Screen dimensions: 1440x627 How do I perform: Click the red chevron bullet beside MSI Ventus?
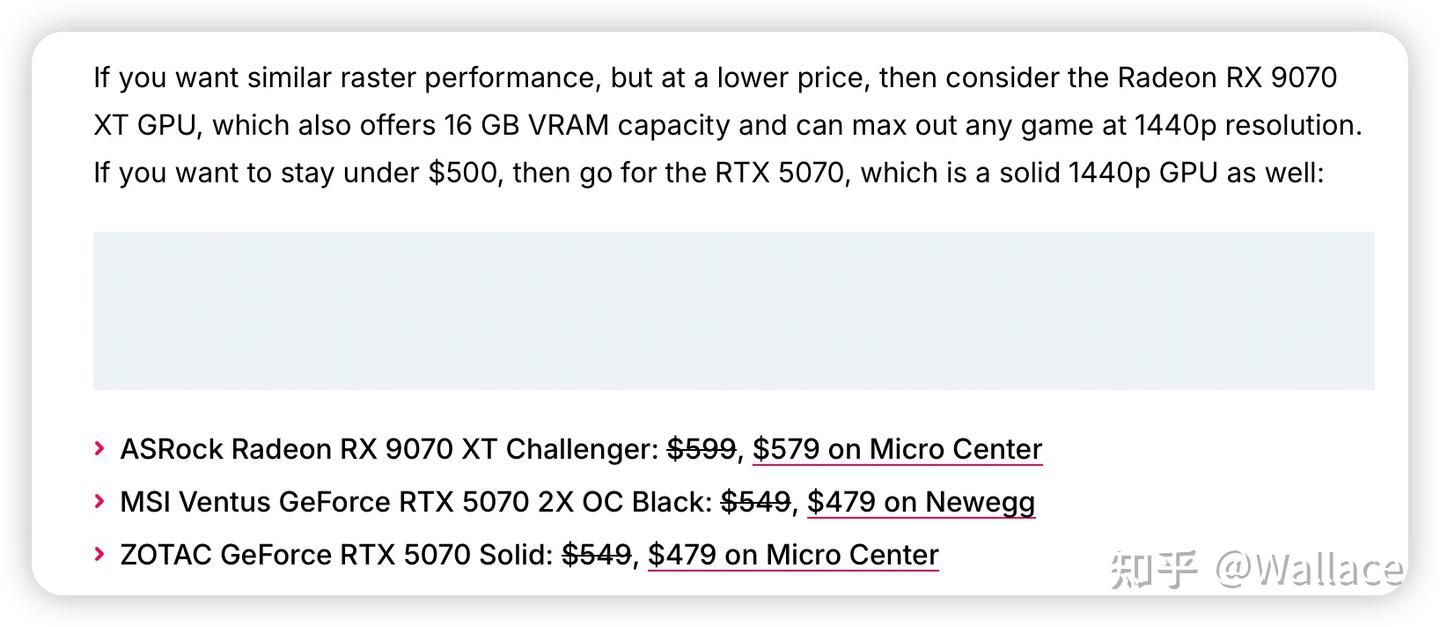(x=99, y=501)
